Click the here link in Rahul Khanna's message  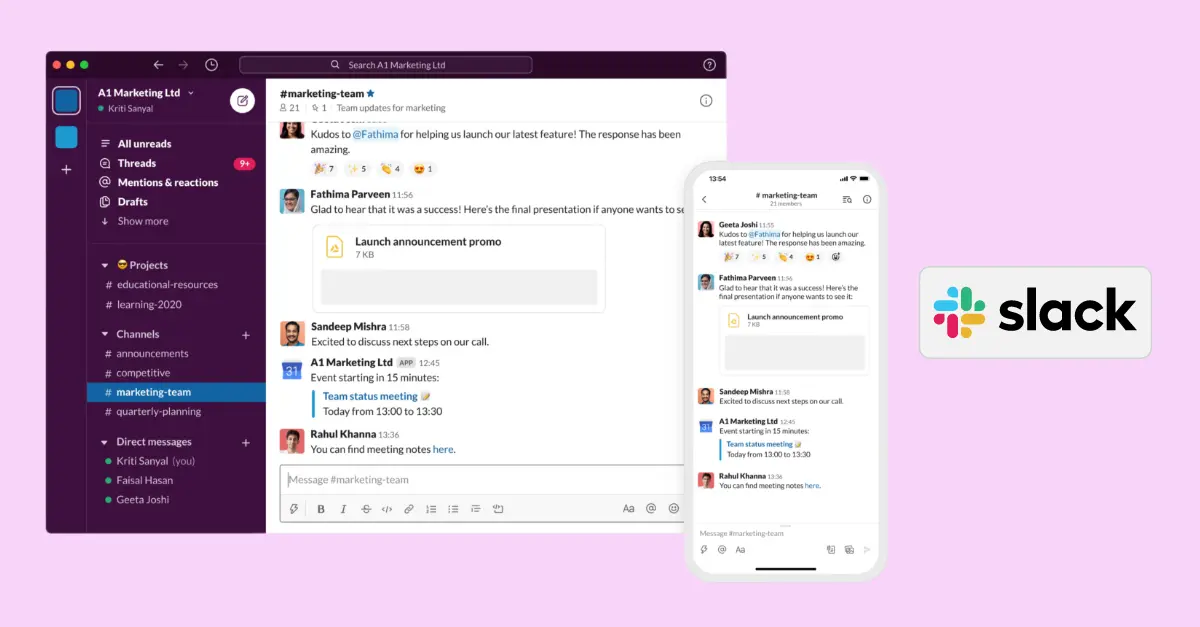[x=443, y=449]
